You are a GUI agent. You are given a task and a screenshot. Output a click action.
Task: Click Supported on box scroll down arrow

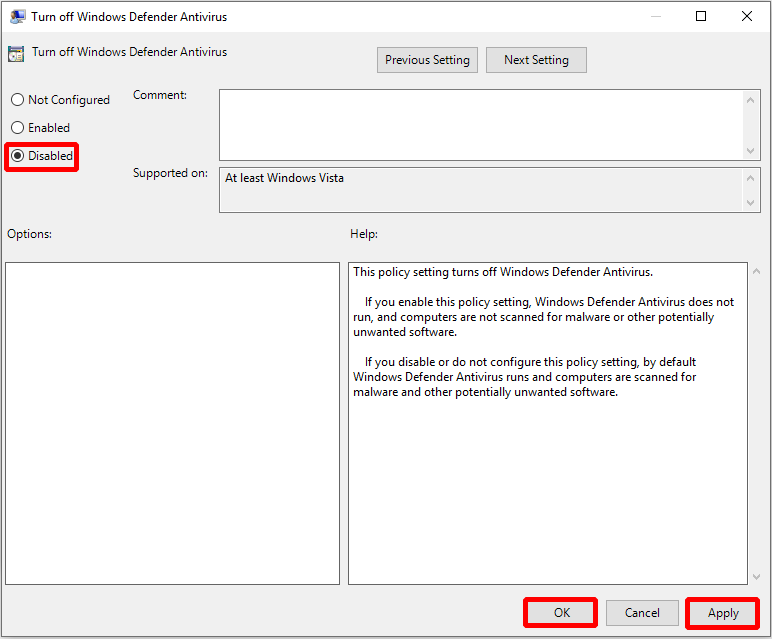coord(750,202)
